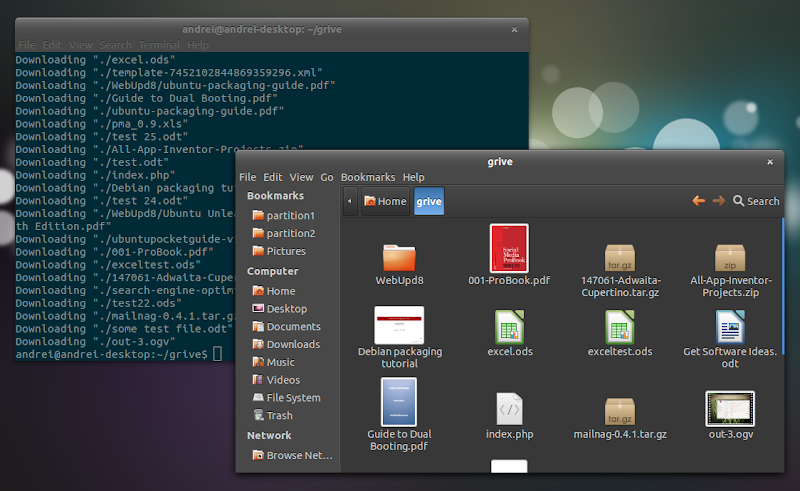Open the Terminal menu in terminal window

pos(159,45)
